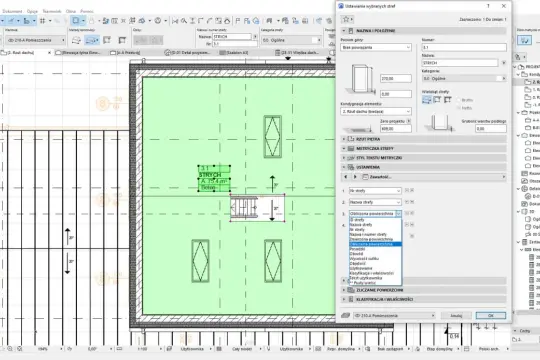Click the grid snap icon in top toolbar

click(42, 21)
